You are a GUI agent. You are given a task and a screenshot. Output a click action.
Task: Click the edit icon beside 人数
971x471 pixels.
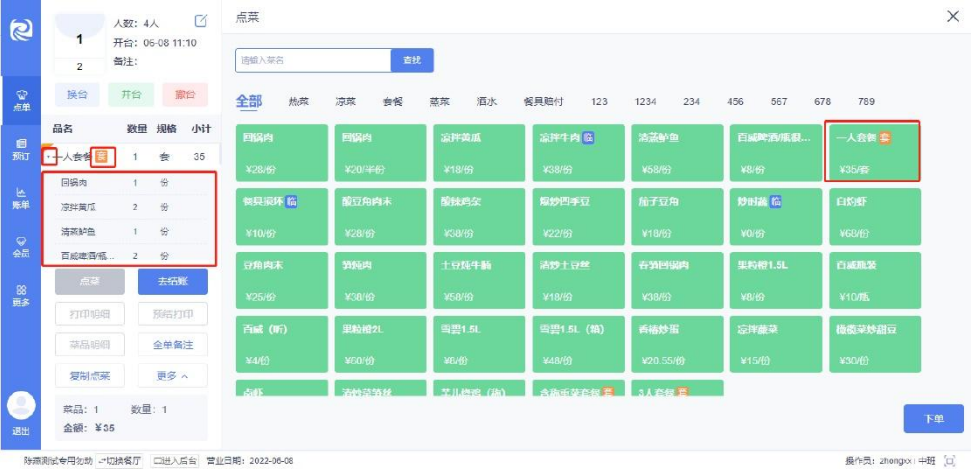point(201,21)
